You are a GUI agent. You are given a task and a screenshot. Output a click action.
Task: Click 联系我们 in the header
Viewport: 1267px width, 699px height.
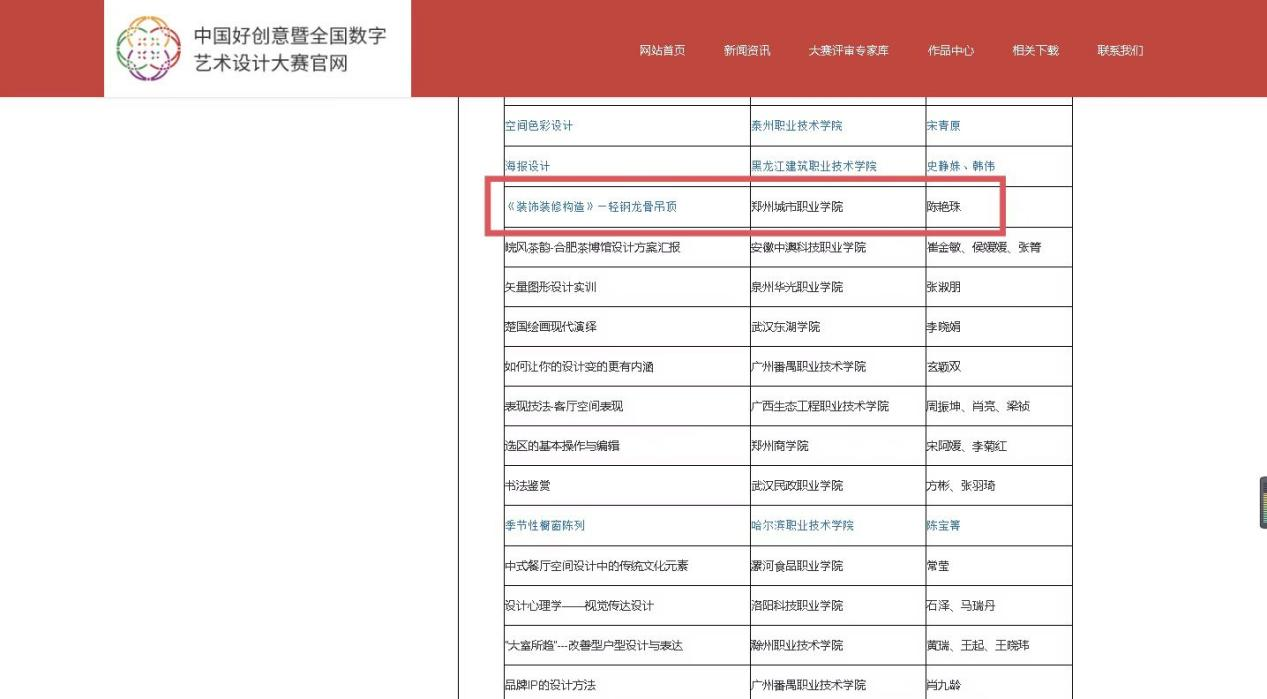click(1120, 51)
